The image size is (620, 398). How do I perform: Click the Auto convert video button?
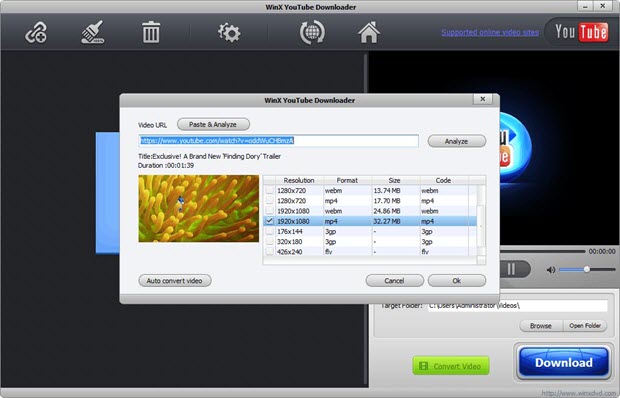[175, 281]
